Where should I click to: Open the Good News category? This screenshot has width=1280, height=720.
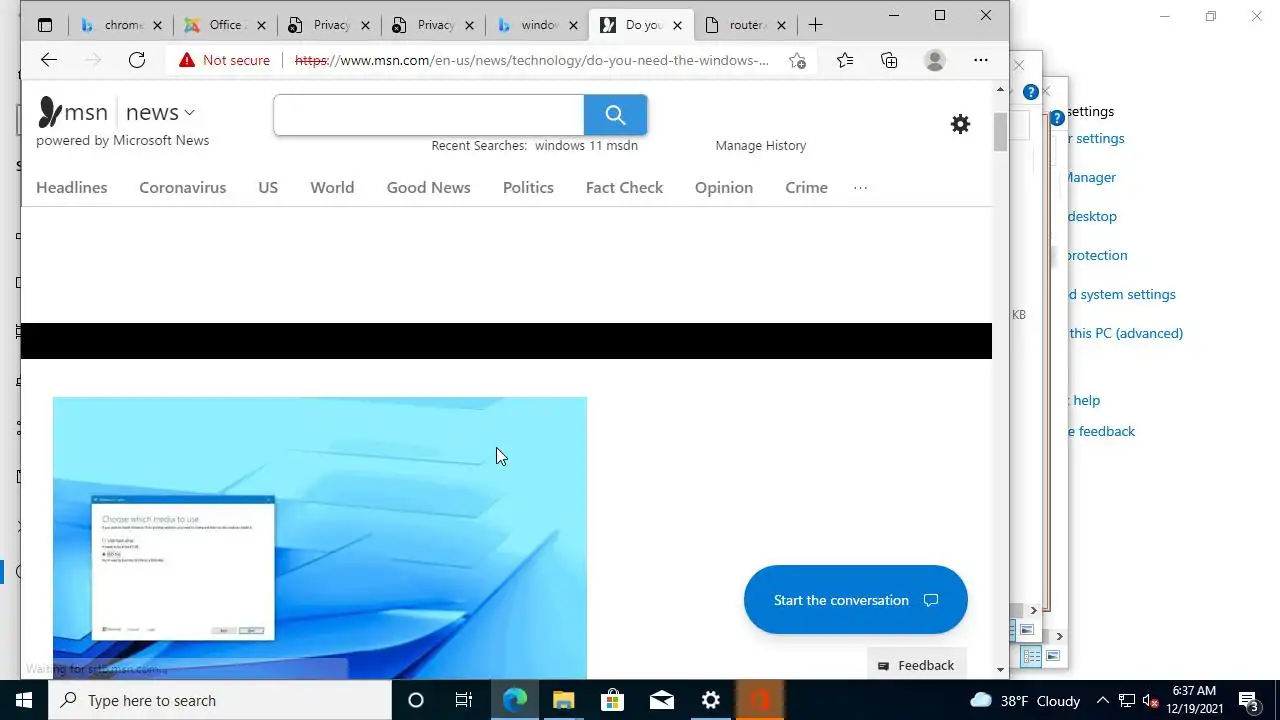click(428, 188)
